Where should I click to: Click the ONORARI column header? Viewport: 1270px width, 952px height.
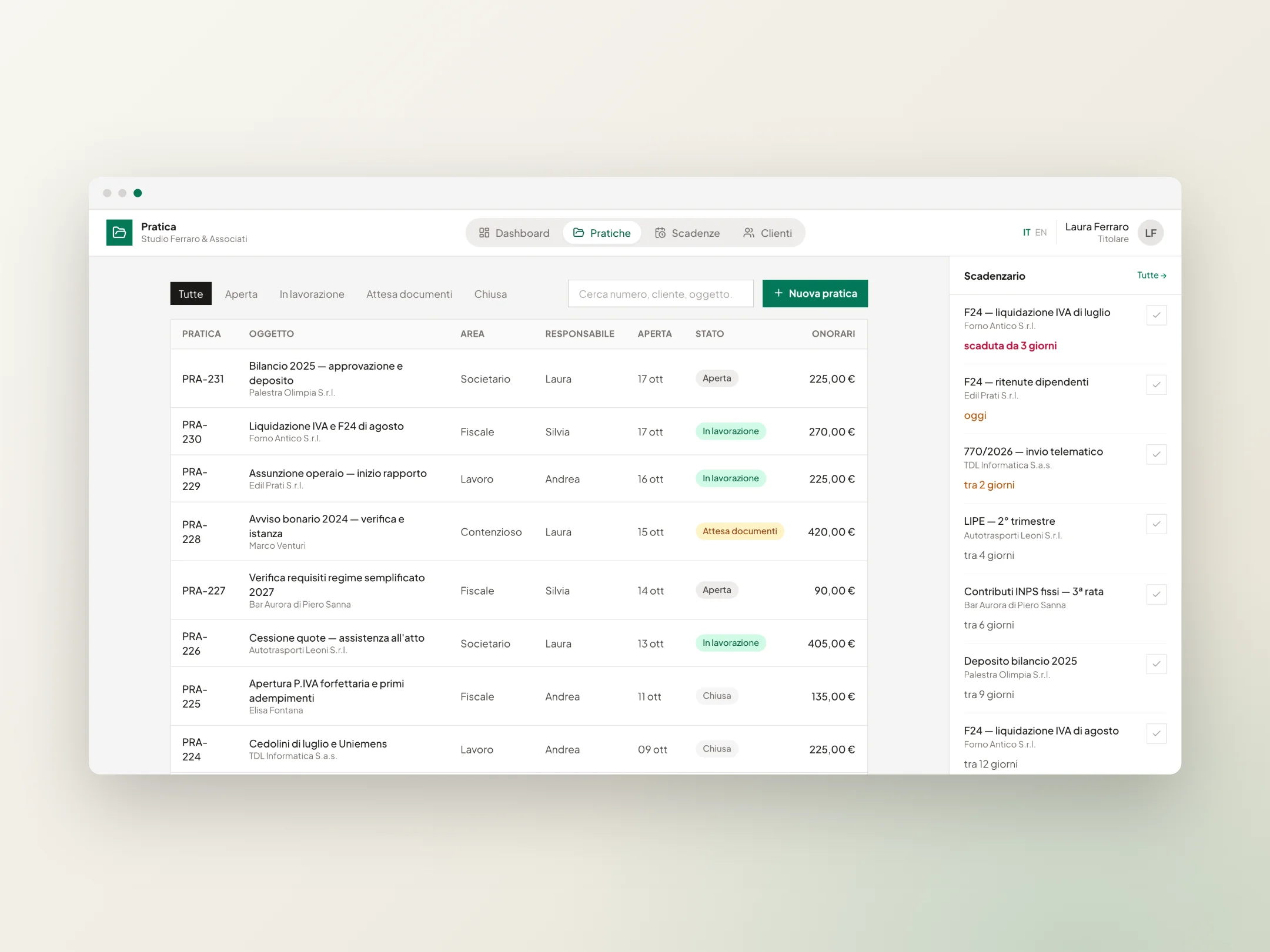(x=833, y=334)
